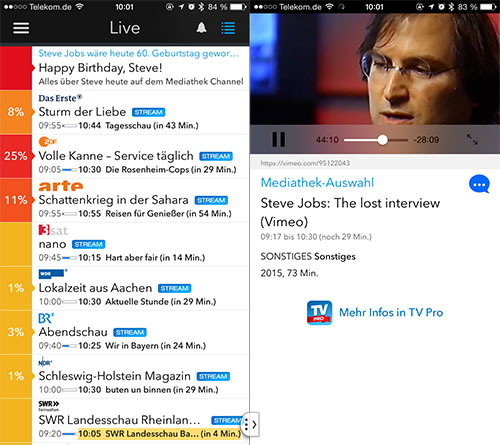Pause the video playback

[278, 139]
